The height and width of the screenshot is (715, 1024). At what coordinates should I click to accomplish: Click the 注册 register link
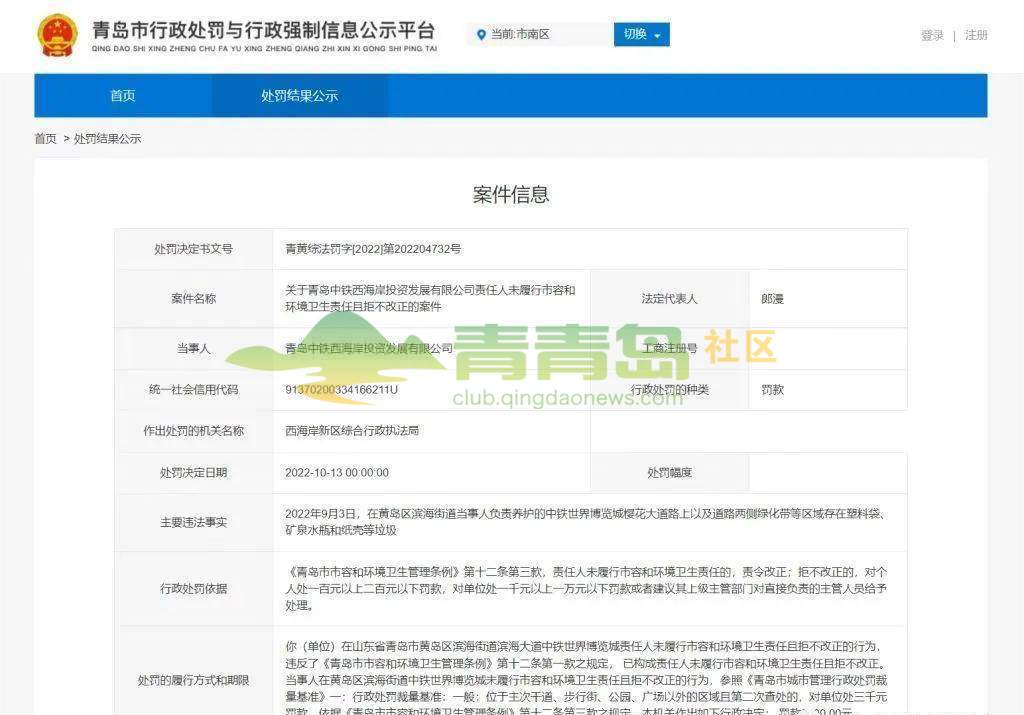click(976, 35)
